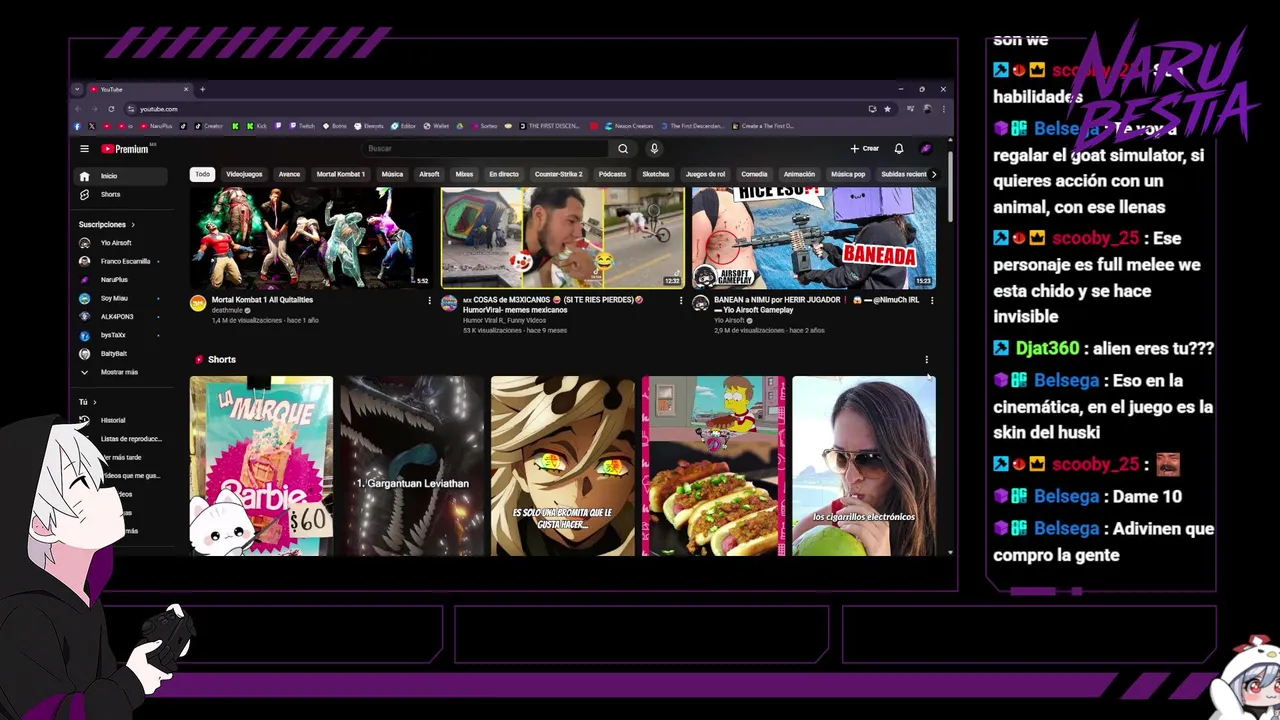Expand the Suscripciones section arrow
Screen dimensions: 1280x720
tap(132, 225)
